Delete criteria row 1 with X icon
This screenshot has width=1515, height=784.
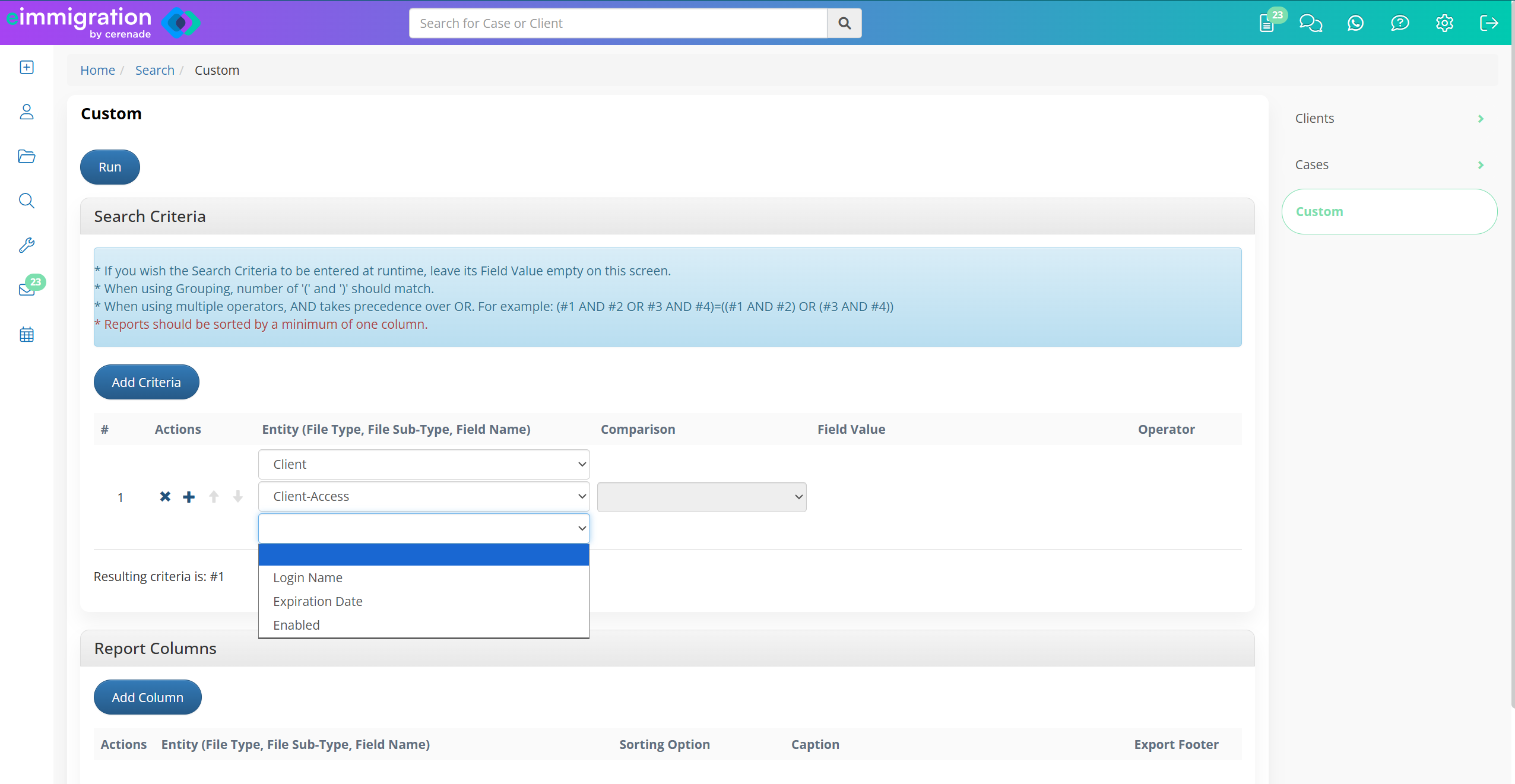click(x=165, y=497)
